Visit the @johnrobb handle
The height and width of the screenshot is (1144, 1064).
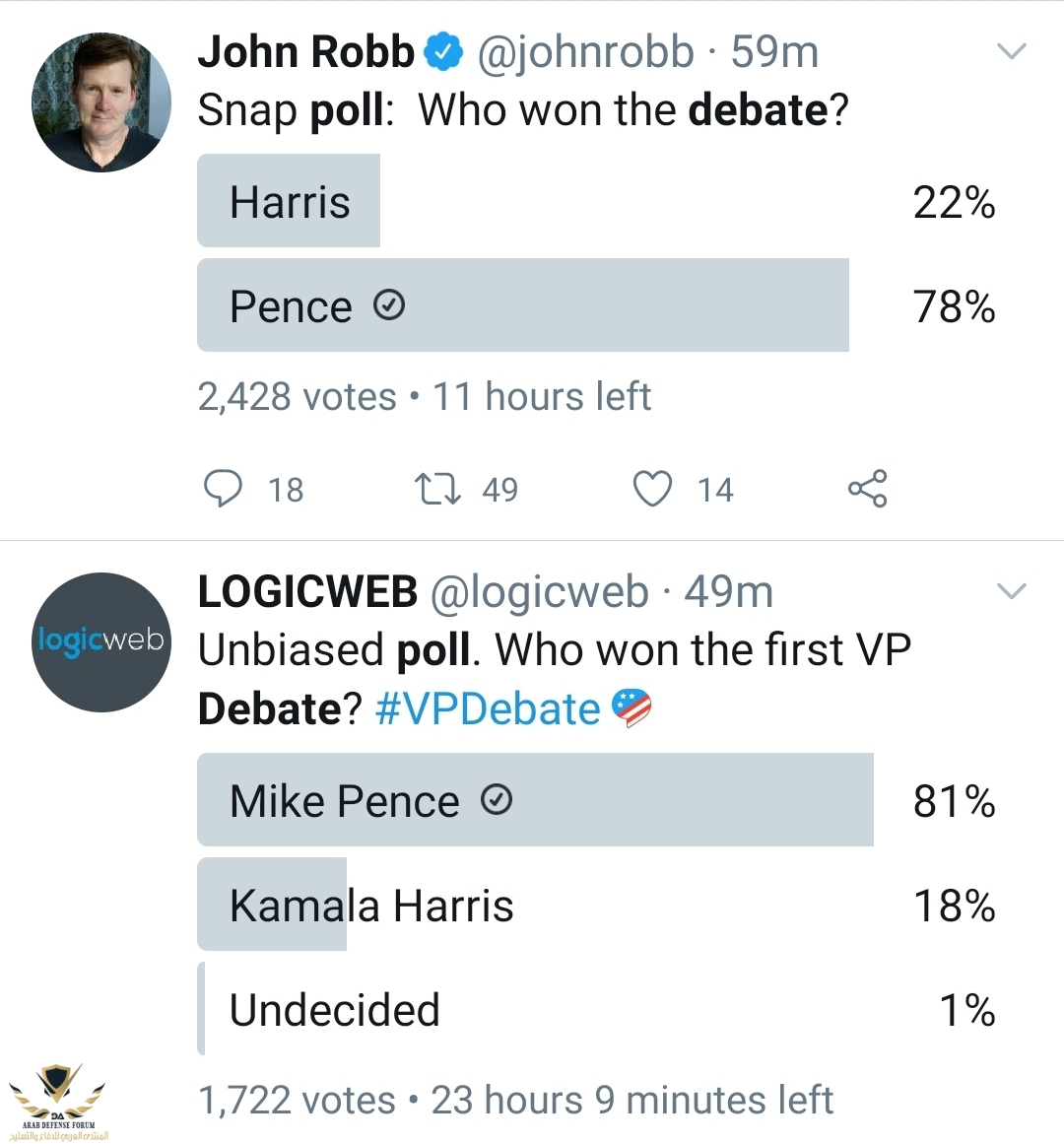click(x=585, y=52)
